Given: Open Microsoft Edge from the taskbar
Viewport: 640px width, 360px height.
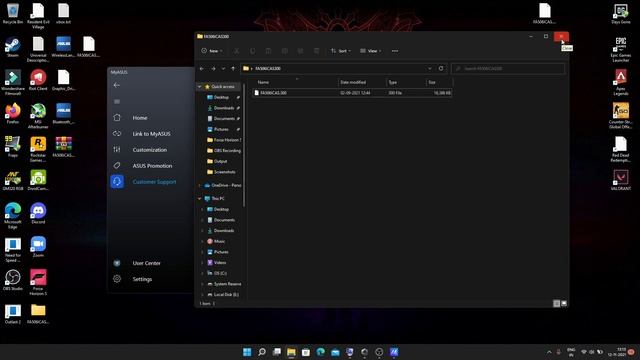Looking at the screenshot, I should (x=320, y=352).
